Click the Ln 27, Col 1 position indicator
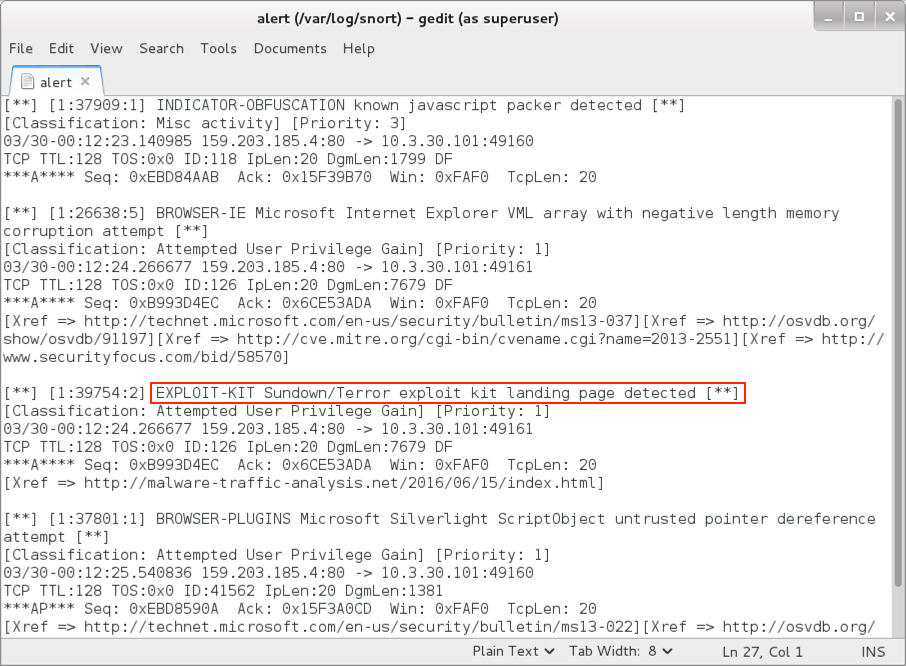906x666 pixels. click(762, 652)
